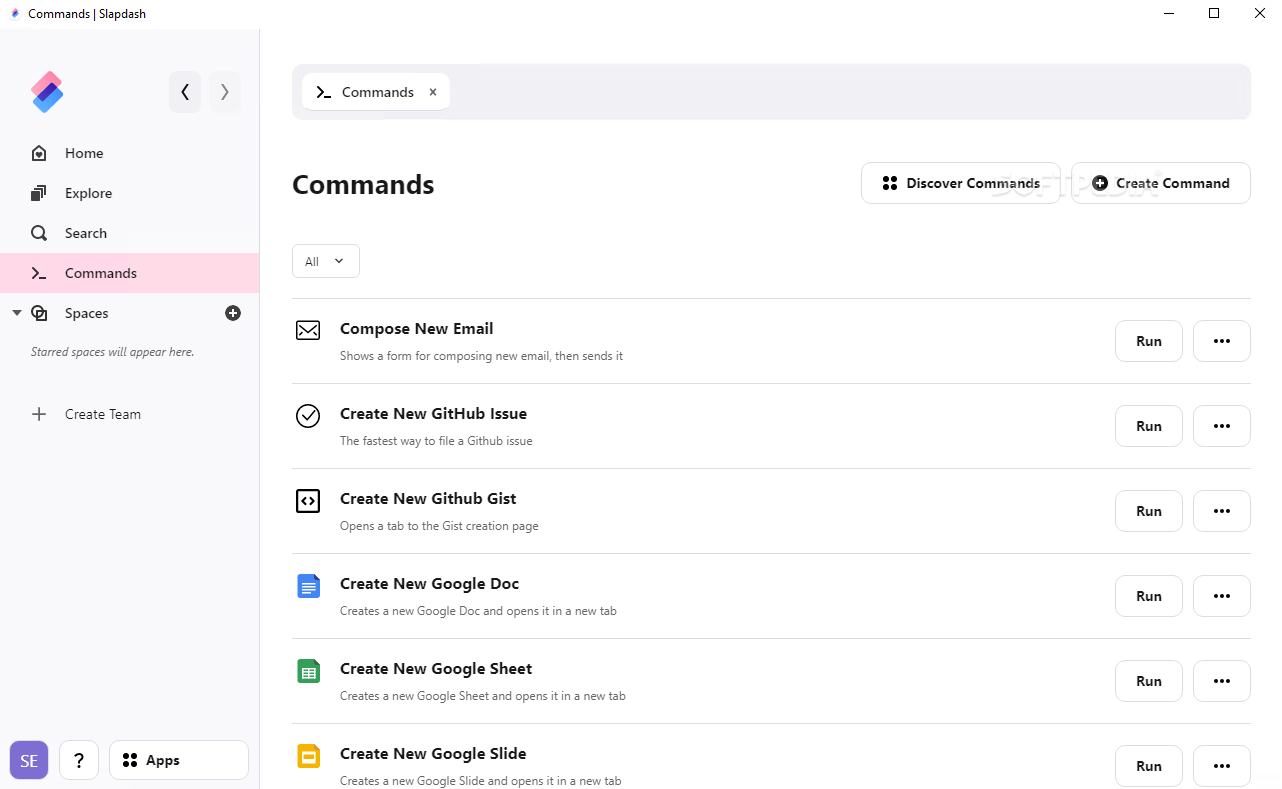
Task: Open more options for Compose New Email
Action: point(1222,341)
